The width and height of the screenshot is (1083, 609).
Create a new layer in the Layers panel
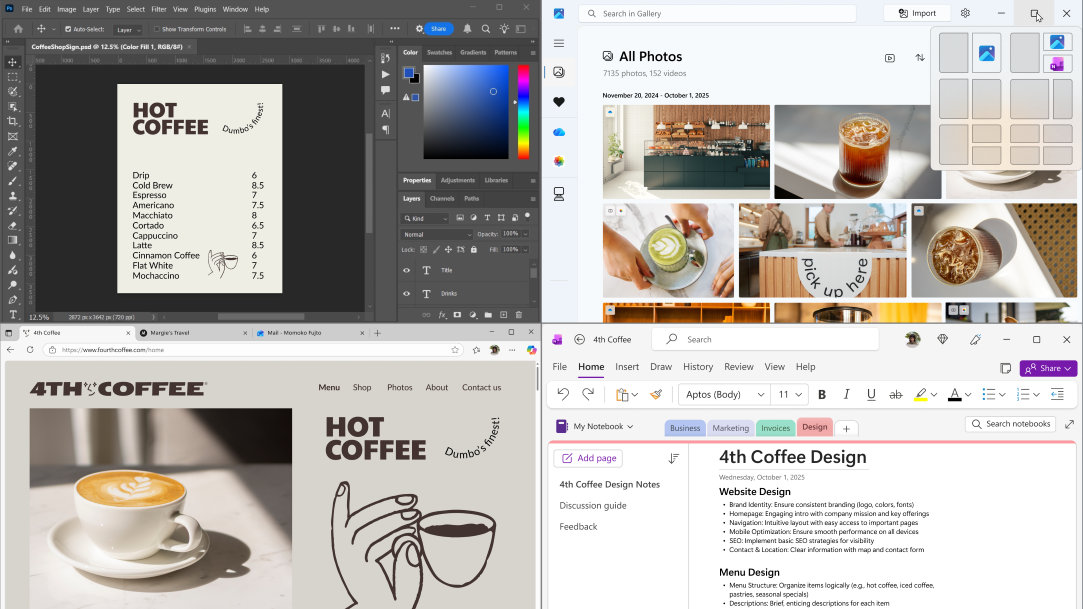pos(503,314)
